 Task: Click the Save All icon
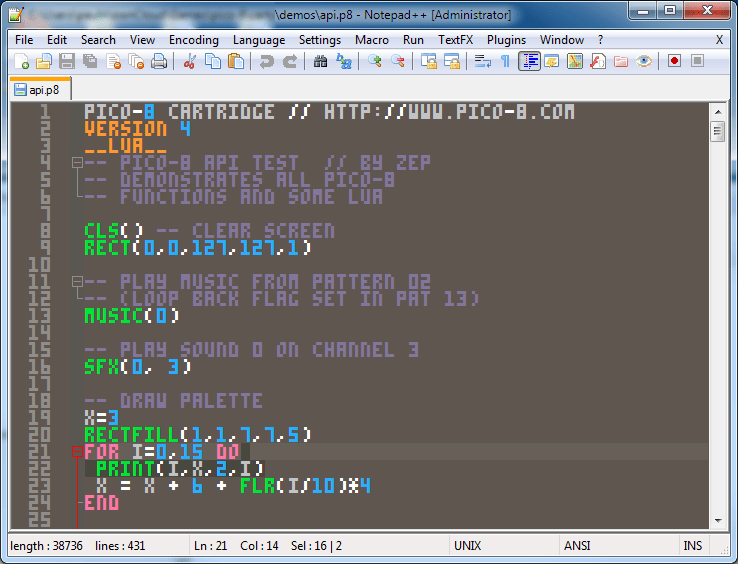pyautogui.click(x=90, y=61)
